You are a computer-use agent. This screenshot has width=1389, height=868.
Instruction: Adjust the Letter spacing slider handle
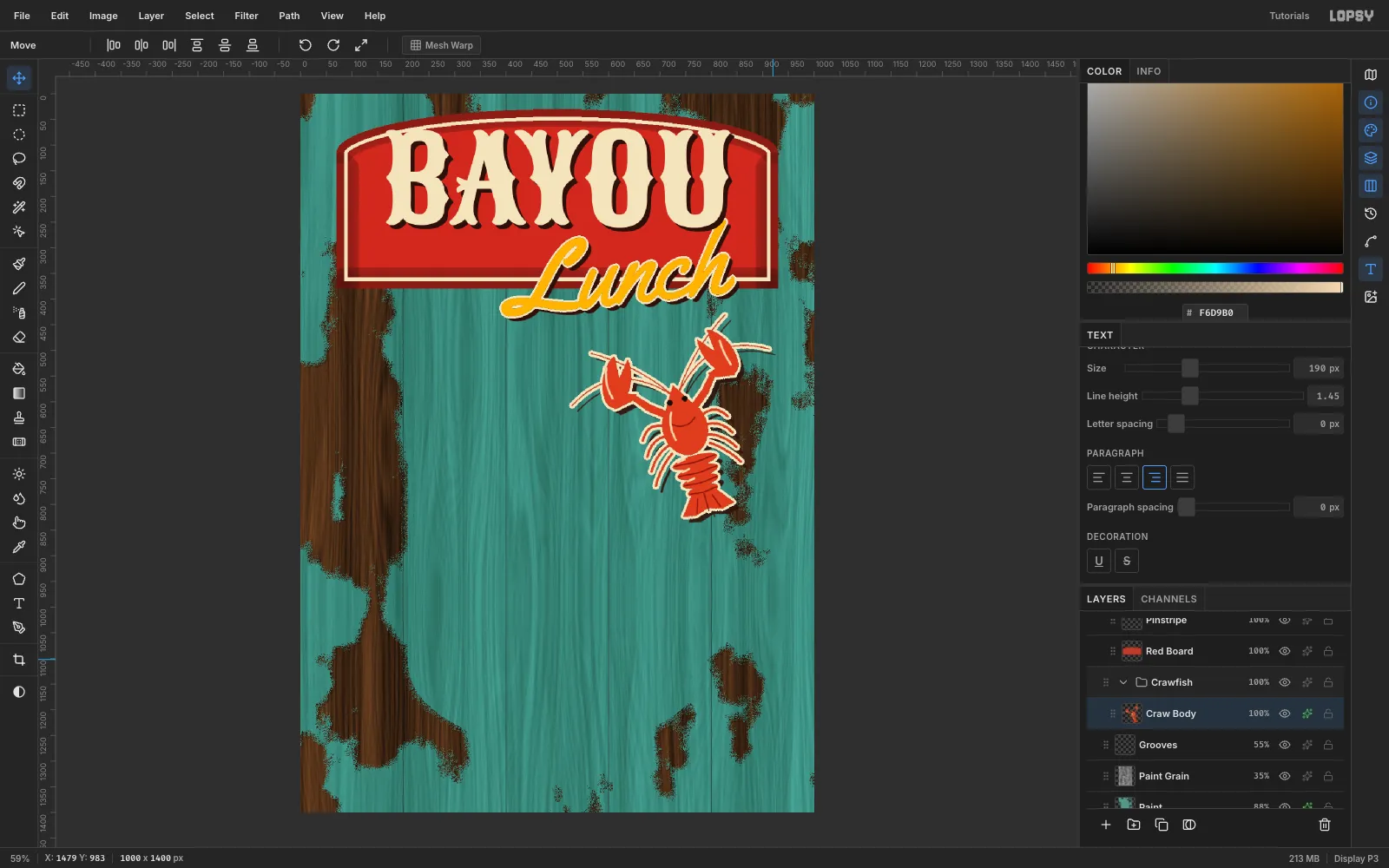(x=1176, y=424)
